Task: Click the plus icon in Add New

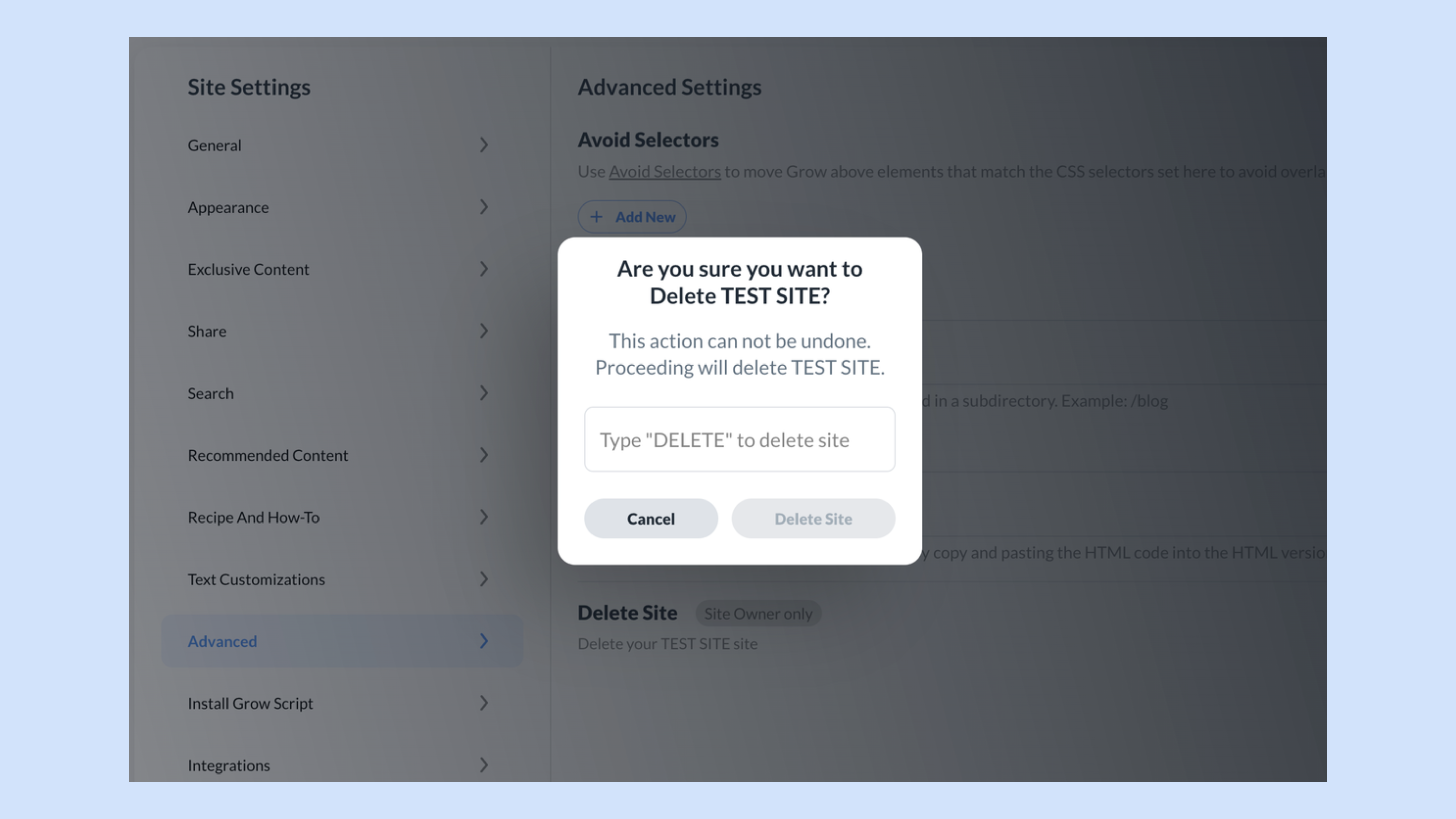Action: click(596, 217)
